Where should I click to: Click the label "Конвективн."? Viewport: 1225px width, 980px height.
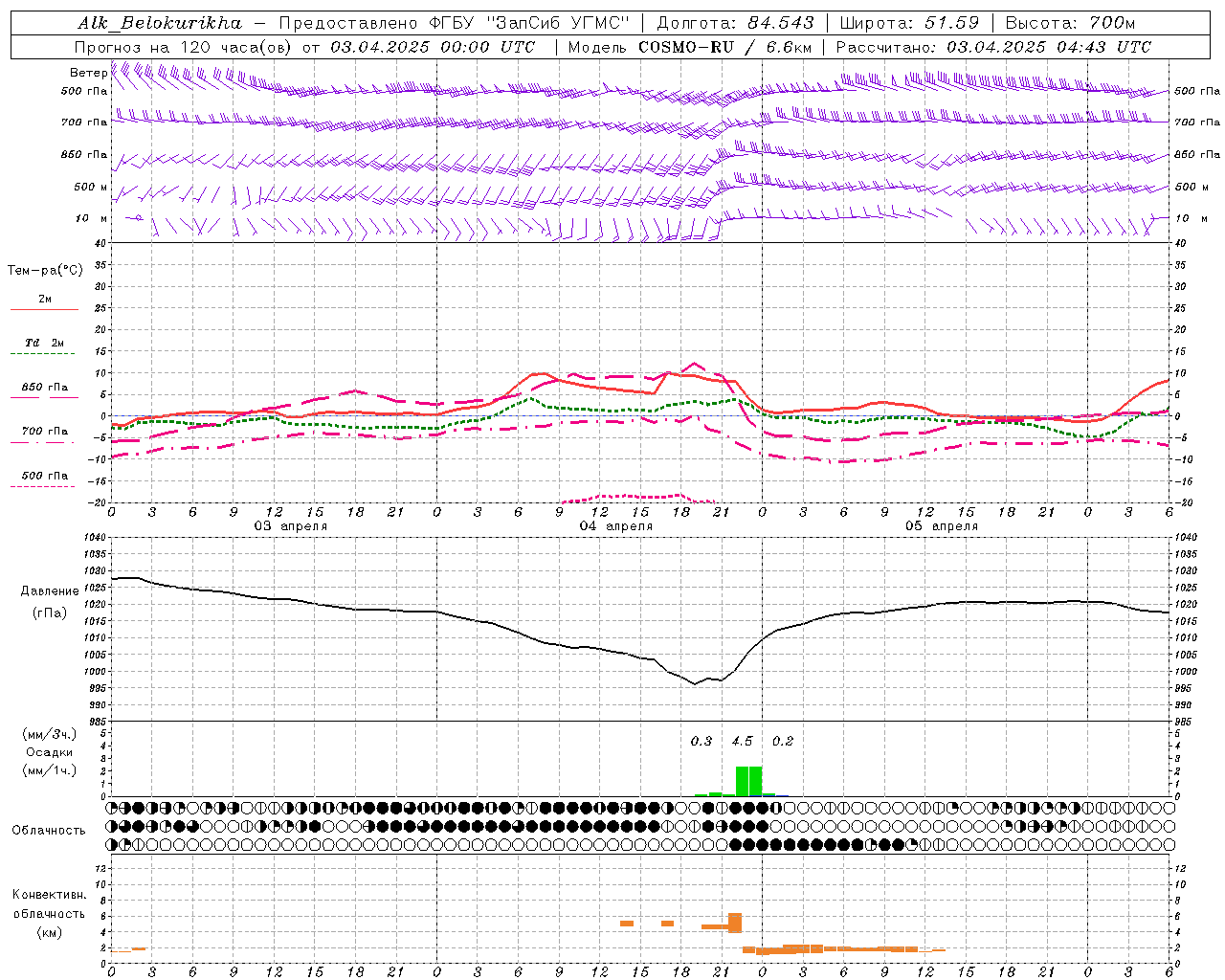pyautogui.click(x=49, y=895)
